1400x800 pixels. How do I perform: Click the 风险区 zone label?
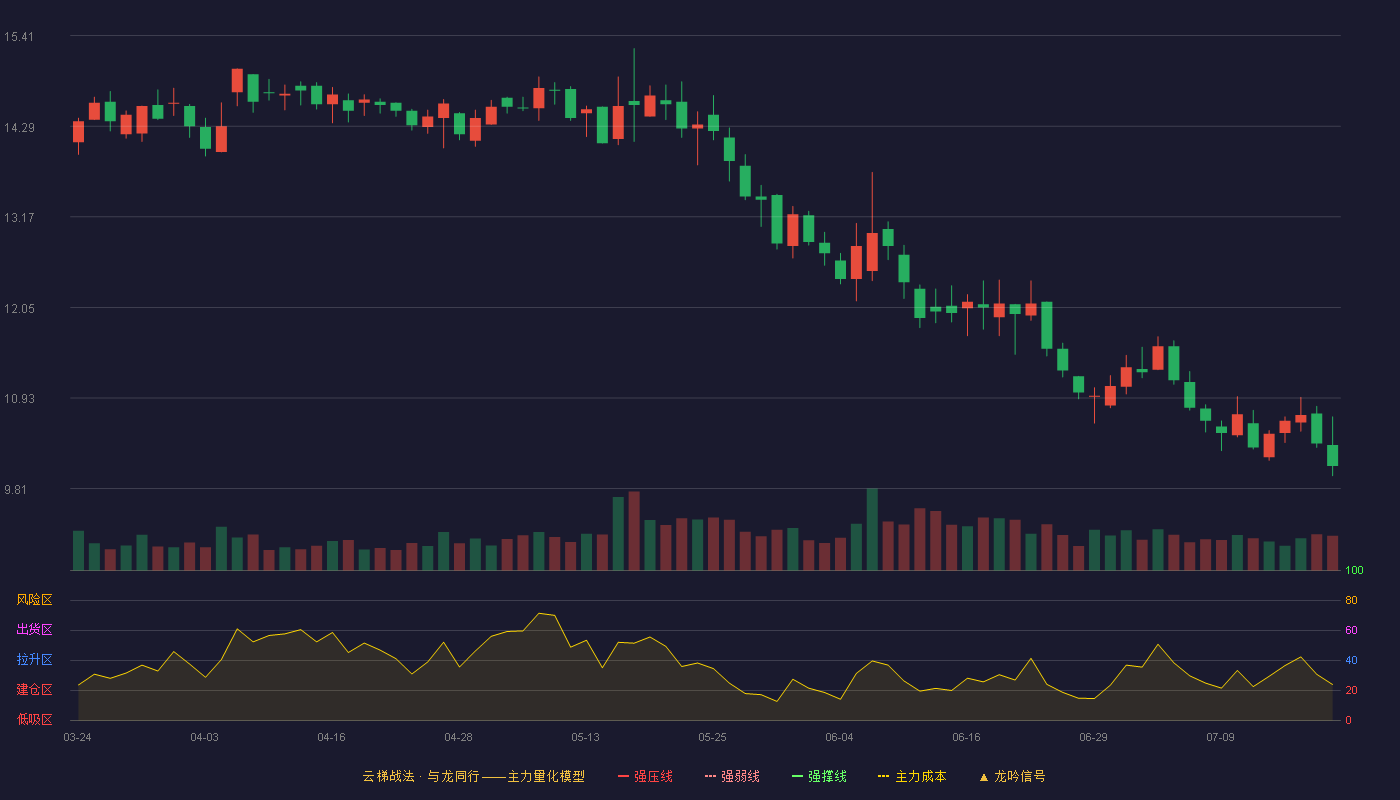[x=35, y=600]
